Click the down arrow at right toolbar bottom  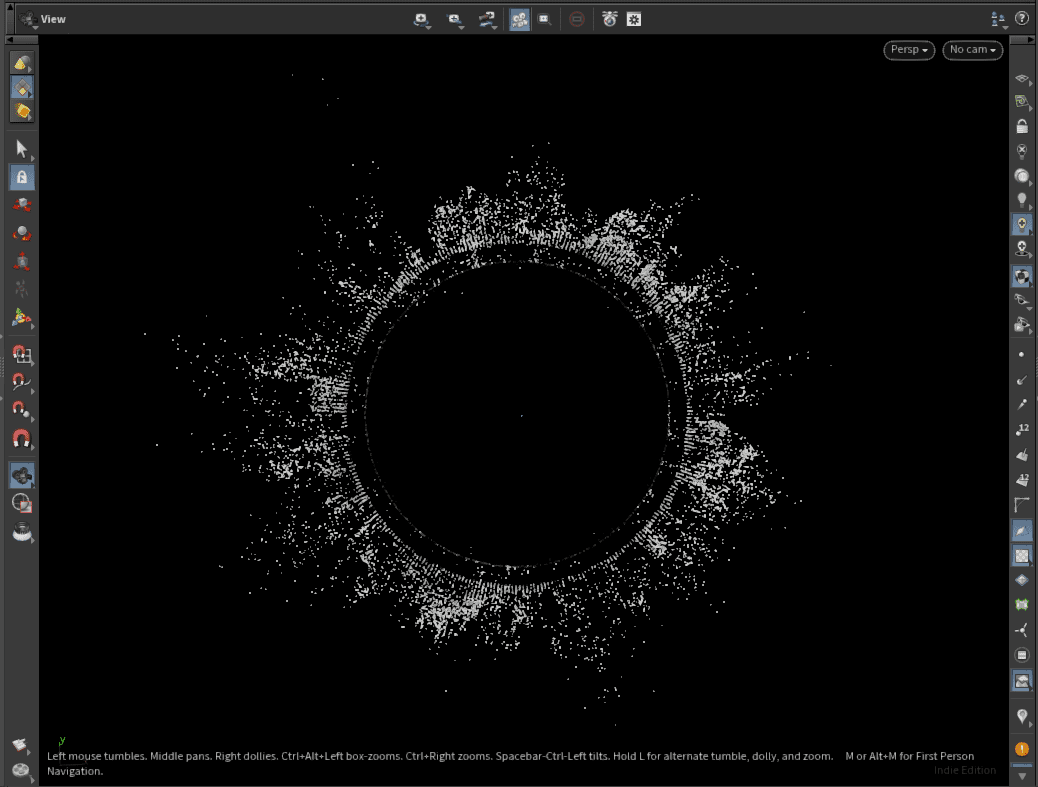1022,776
